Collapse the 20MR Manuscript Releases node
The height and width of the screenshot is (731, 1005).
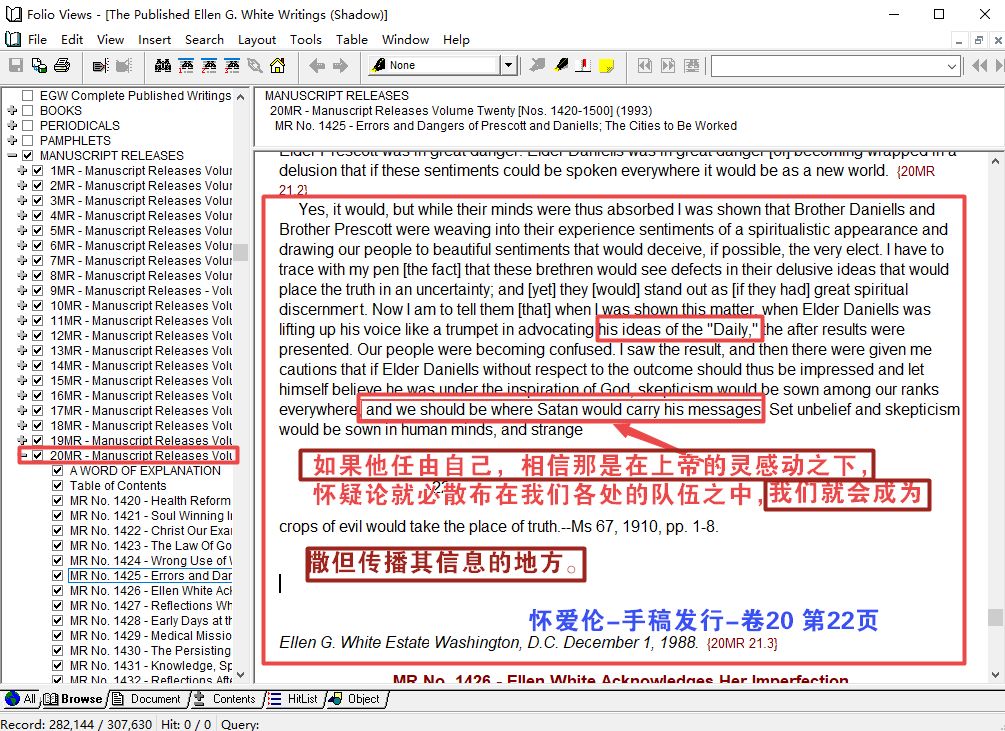pyautogui.click(x=23, y=456)
